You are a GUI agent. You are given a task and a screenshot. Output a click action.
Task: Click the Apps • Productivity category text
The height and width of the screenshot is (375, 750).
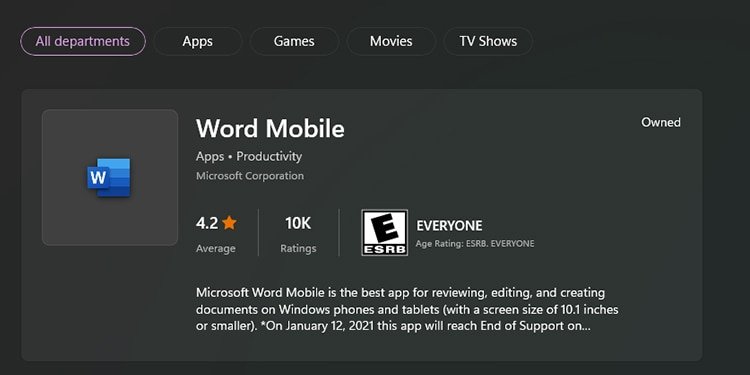point(249,156)
